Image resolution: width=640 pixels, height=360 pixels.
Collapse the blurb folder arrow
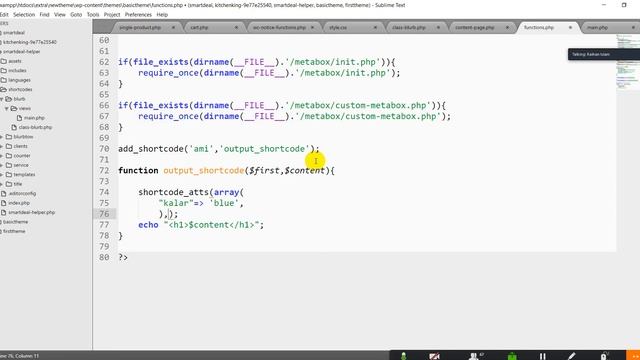(2, 99)
